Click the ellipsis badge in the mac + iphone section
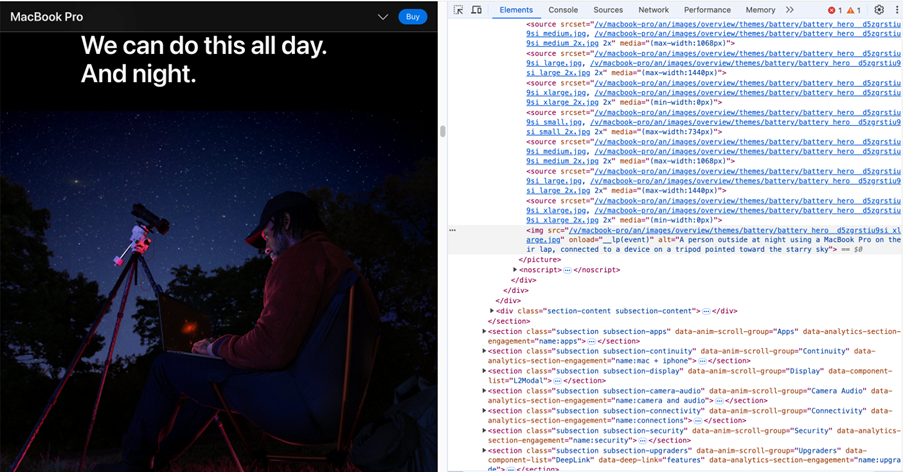This screenshot has height=472, width=903. tap(702, 361)
